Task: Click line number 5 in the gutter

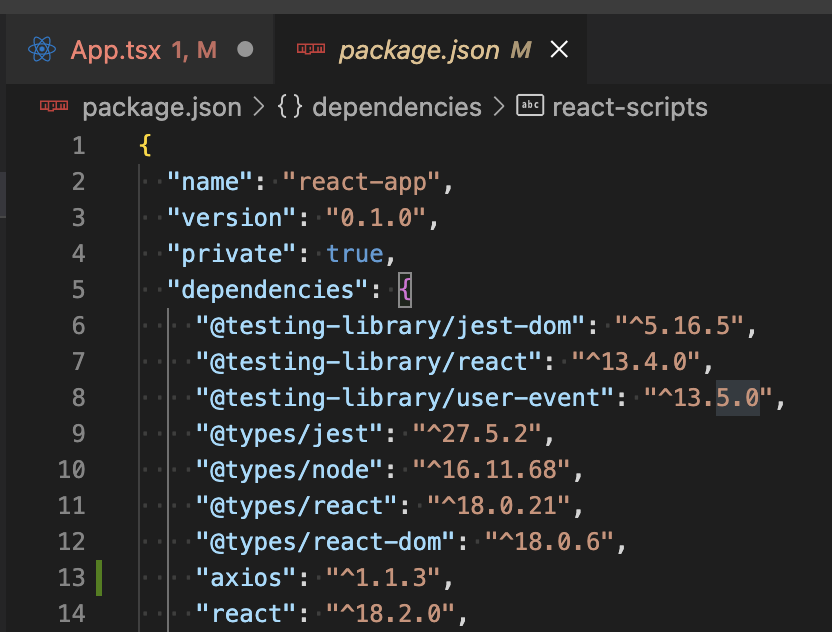Action: coord(79,289)
